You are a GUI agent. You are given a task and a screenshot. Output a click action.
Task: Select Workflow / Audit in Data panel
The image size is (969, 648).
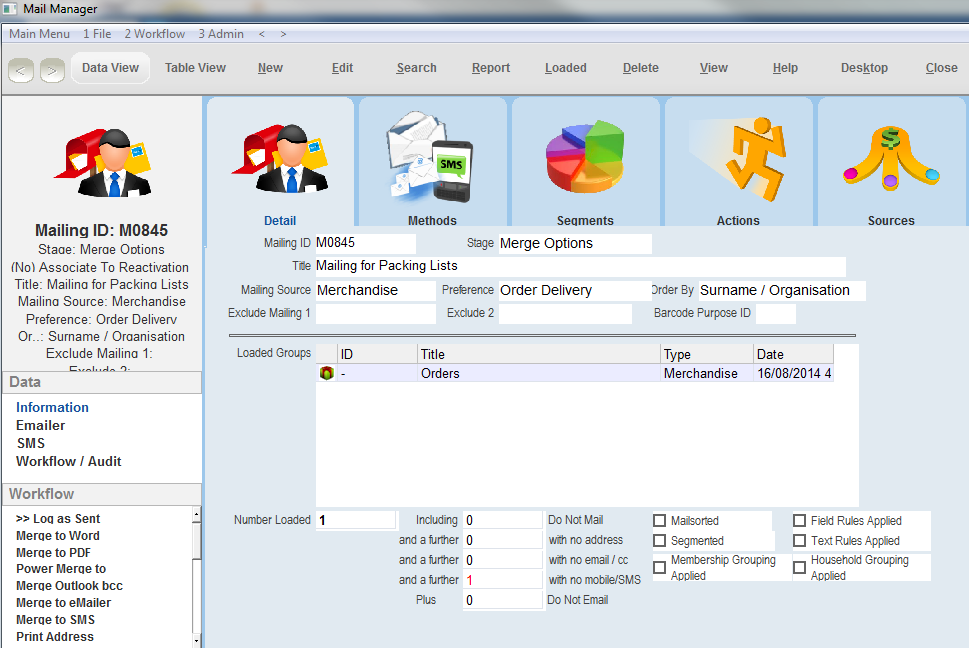(69, 461)
